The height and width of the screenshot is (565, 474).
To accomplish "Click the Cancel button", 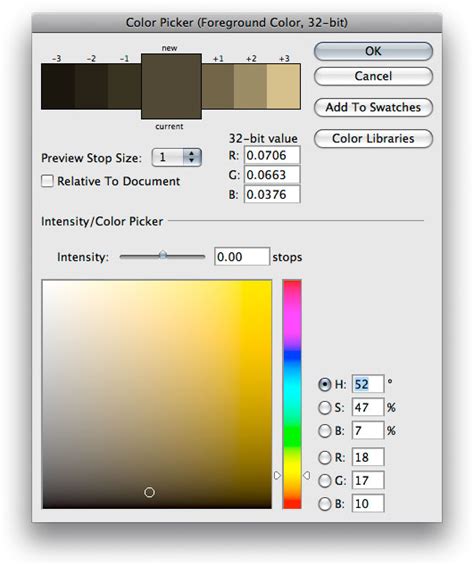I will pos(373,76).
